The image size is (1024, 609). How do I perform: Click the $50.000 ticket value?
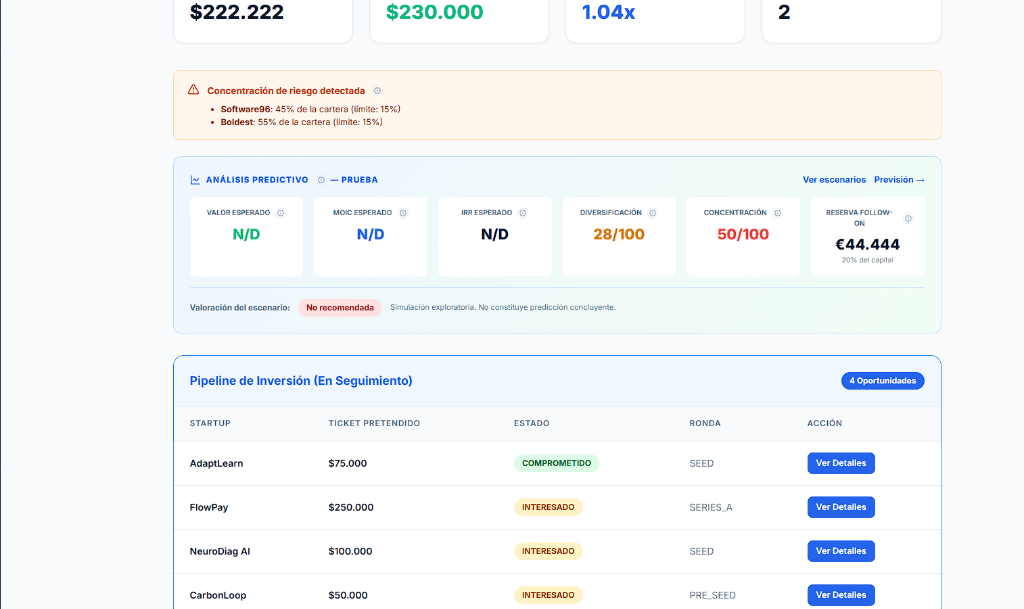click(x=348, y=595)
